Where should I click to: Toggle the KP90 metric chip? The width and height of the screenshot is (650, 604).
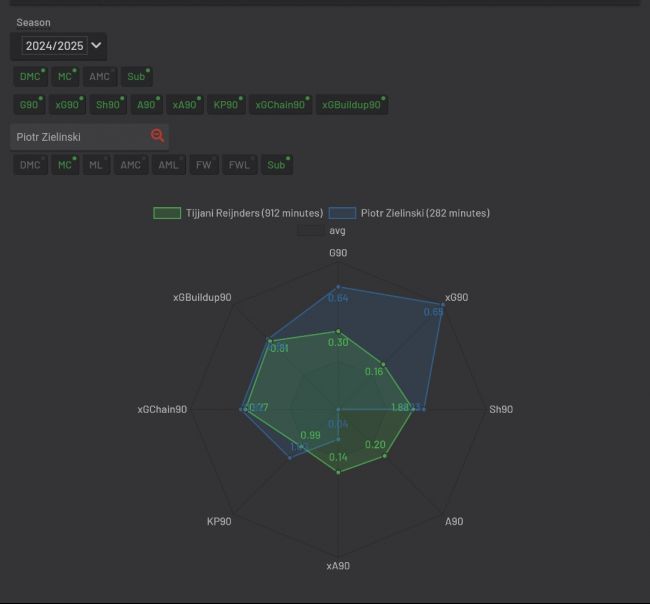(226, 105)
